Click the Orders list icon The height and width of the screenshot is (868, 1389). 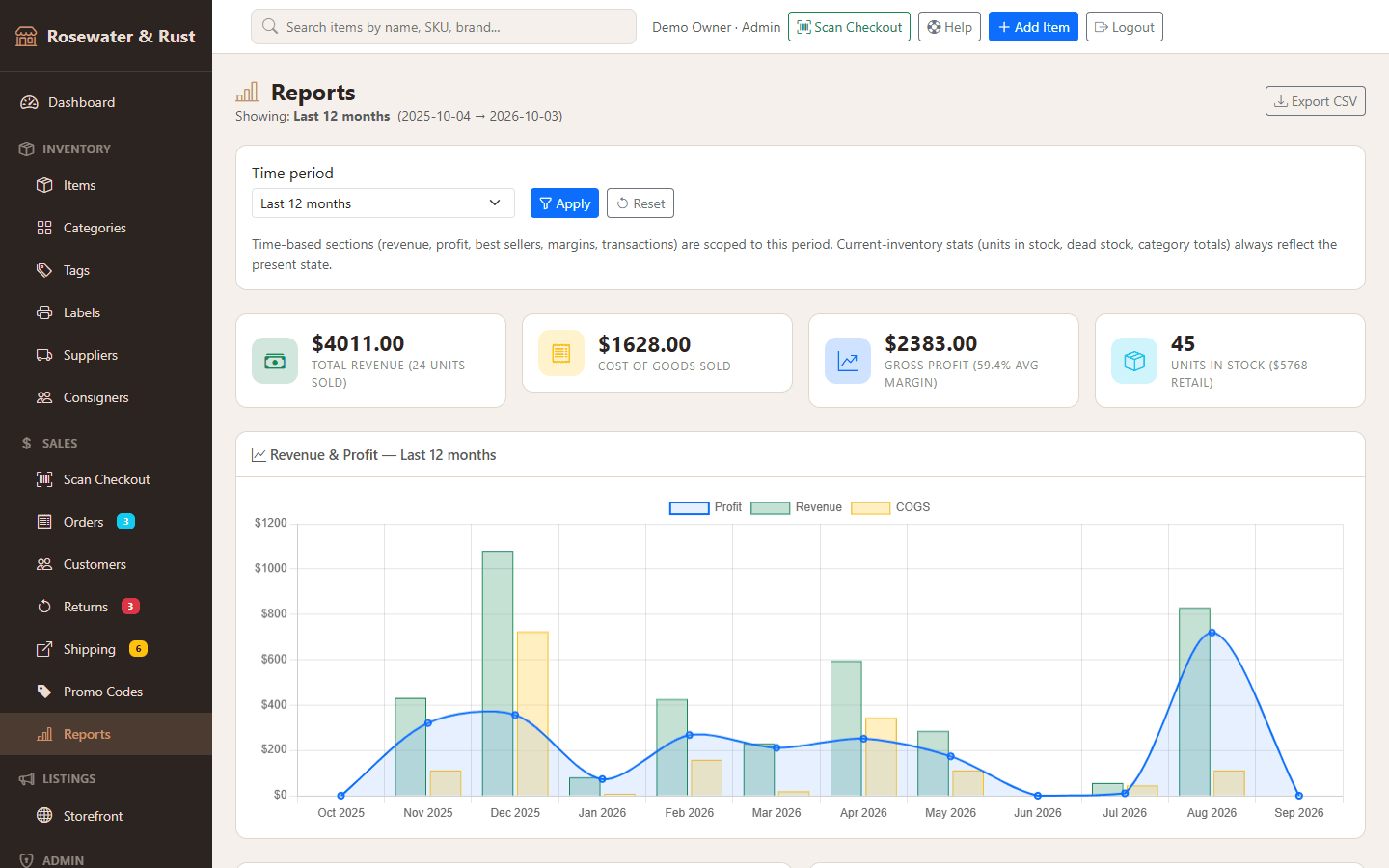[44, 522]
